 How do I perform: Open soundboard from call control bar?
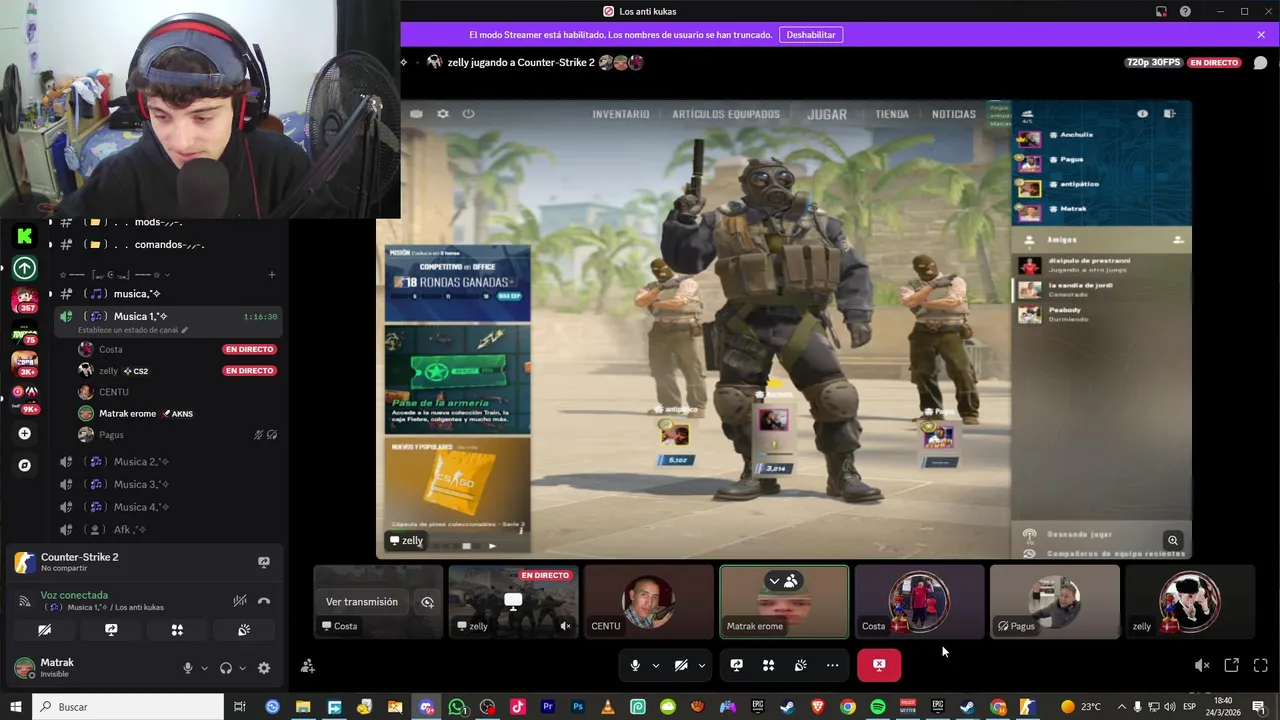click(800, 665)
